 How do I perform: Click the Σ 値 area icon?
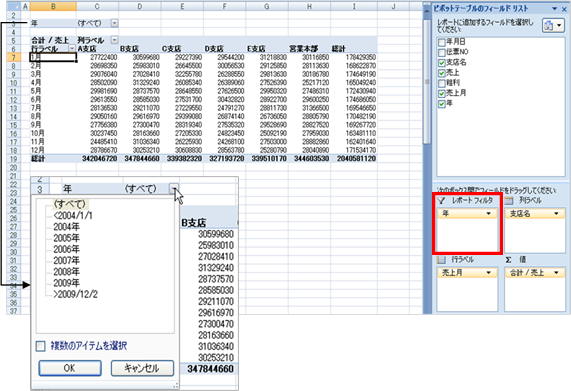pyautogui.click(x=508, y=260)
